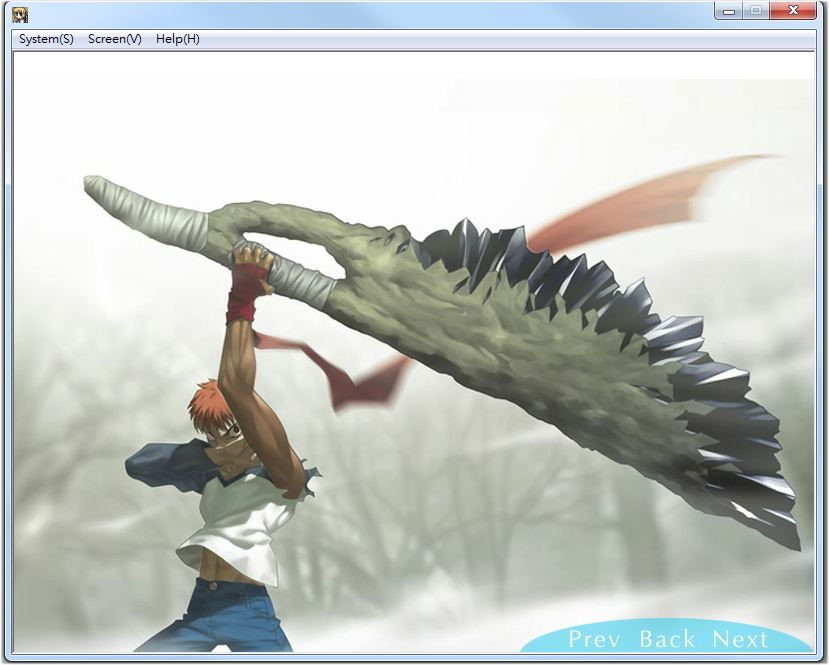
Task: Click Back to leave the gallery
Action: pos(667,639)
